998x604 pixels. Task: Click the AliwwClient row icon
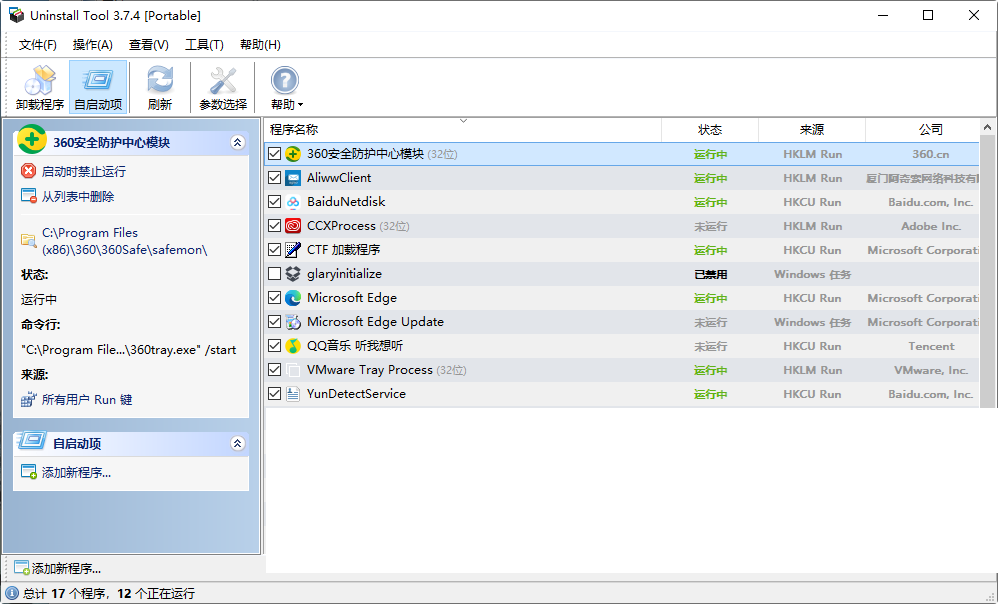293,178
